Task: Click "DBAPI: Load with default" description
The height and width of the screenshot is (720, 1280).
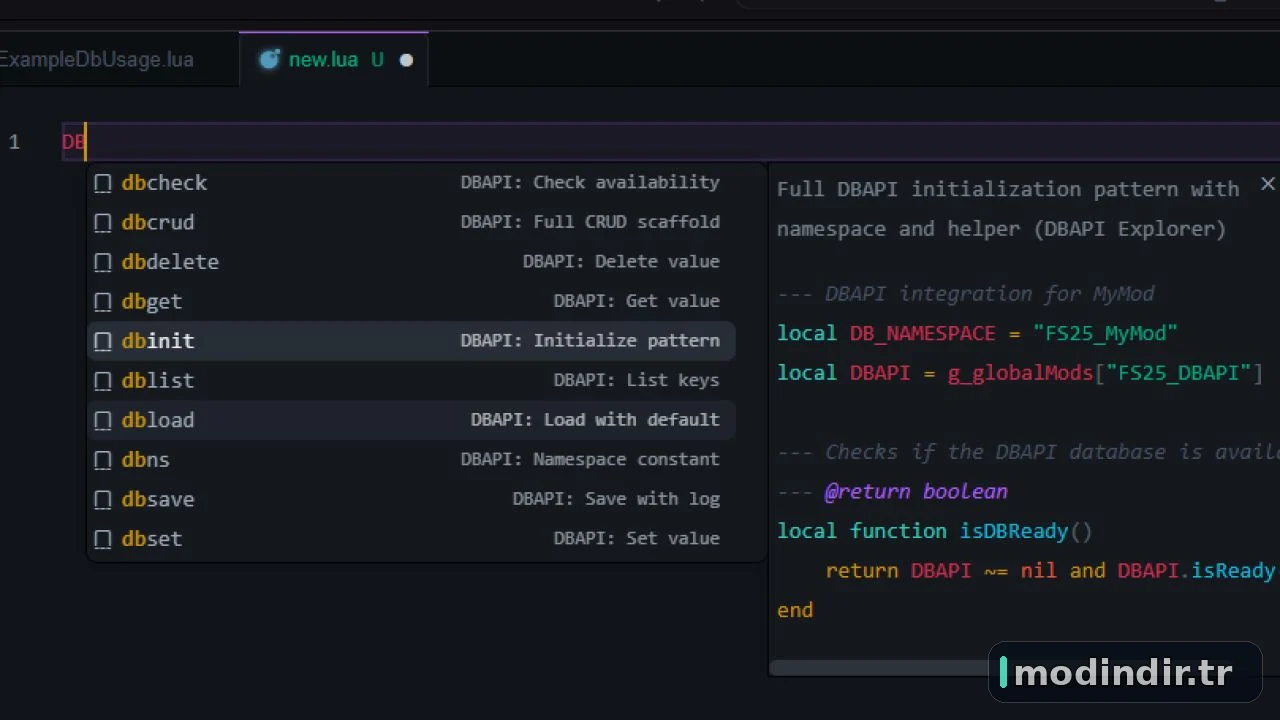Action: (595, 419)
